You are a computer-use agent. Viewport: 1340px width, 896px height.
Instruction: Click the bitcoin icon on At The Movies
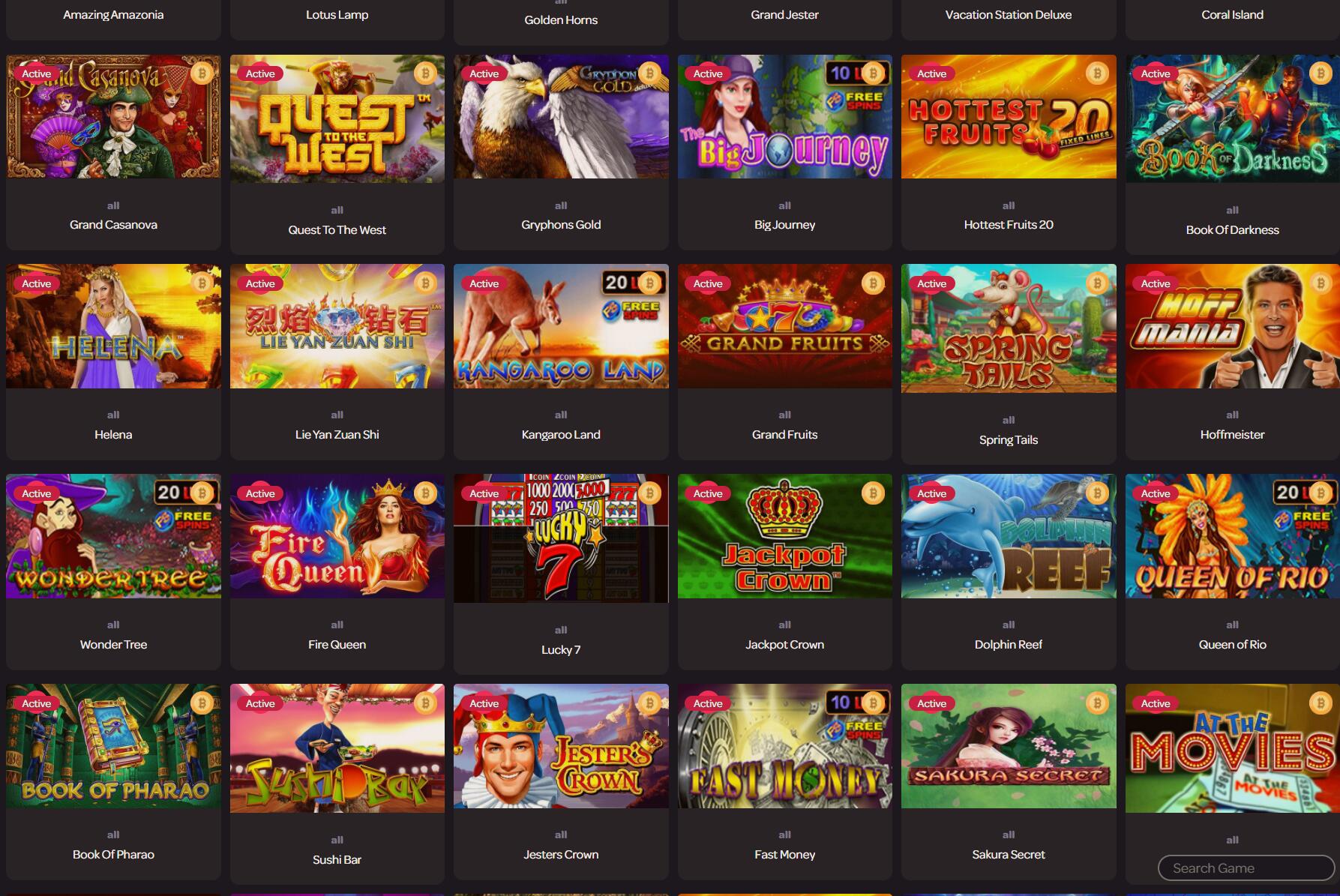click(x=1321, y=703)
